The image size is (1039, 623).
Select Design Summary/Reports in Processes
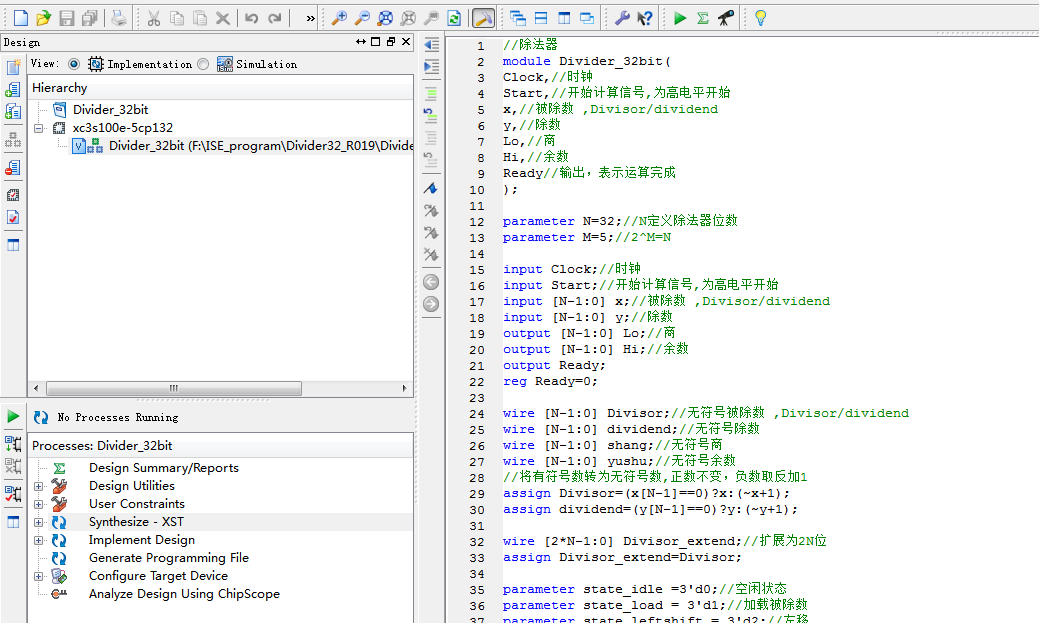pyautogui.click(x=163, y=468)
